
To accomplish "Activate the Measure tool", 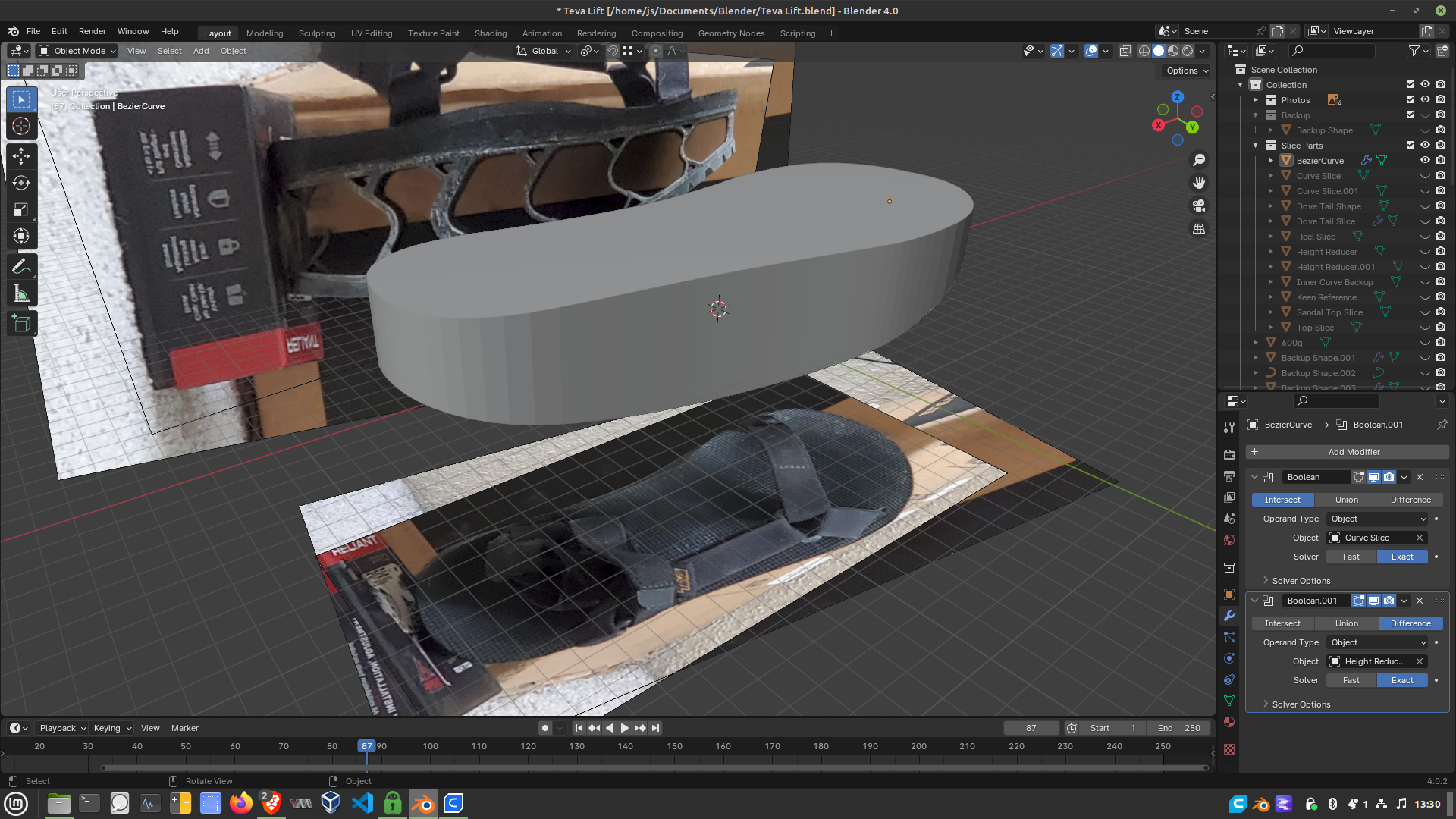I will (x=21, y=294).
